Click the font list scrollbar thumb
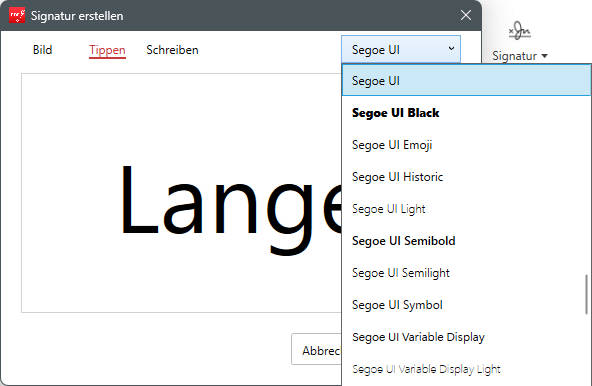592x386 pixels. click(x=586, y=294)
